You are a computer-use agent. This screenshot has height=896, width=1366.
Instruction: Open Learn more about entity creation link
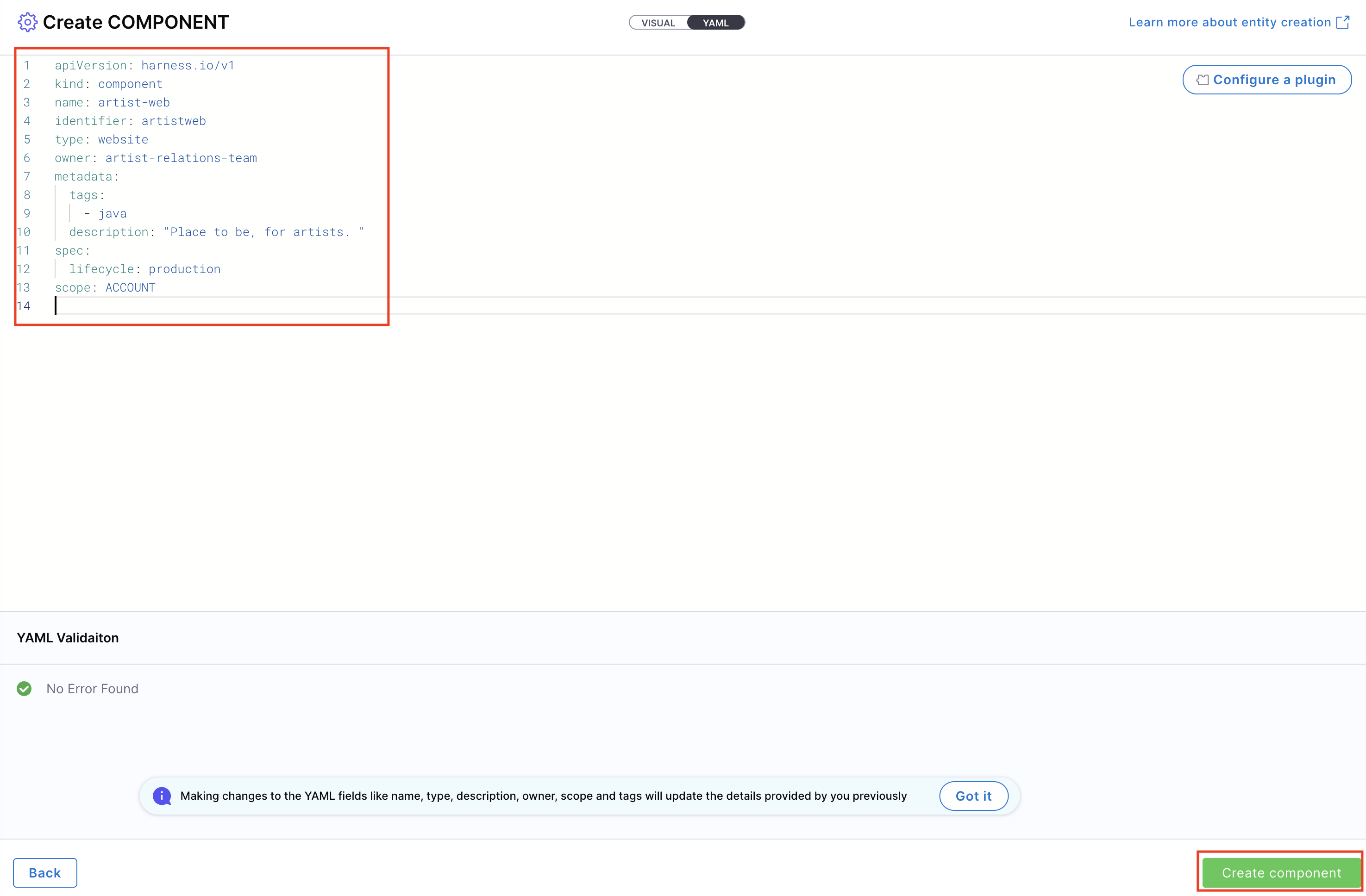point(1229,22)
